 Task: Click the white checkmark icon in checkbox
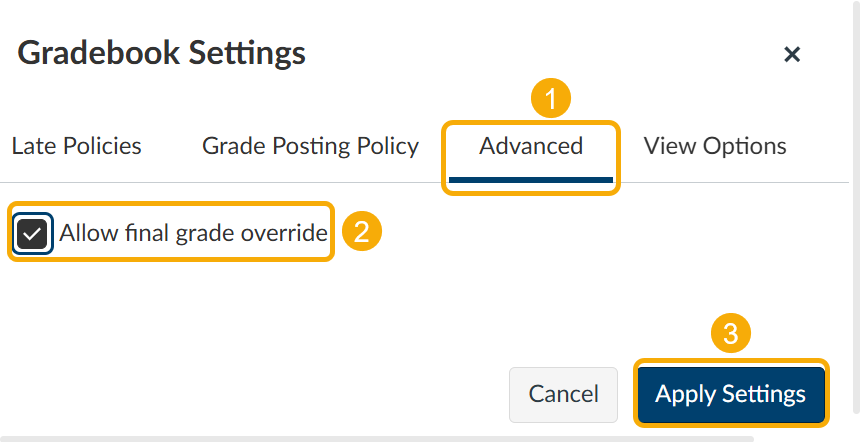click(x=32, y=234)
